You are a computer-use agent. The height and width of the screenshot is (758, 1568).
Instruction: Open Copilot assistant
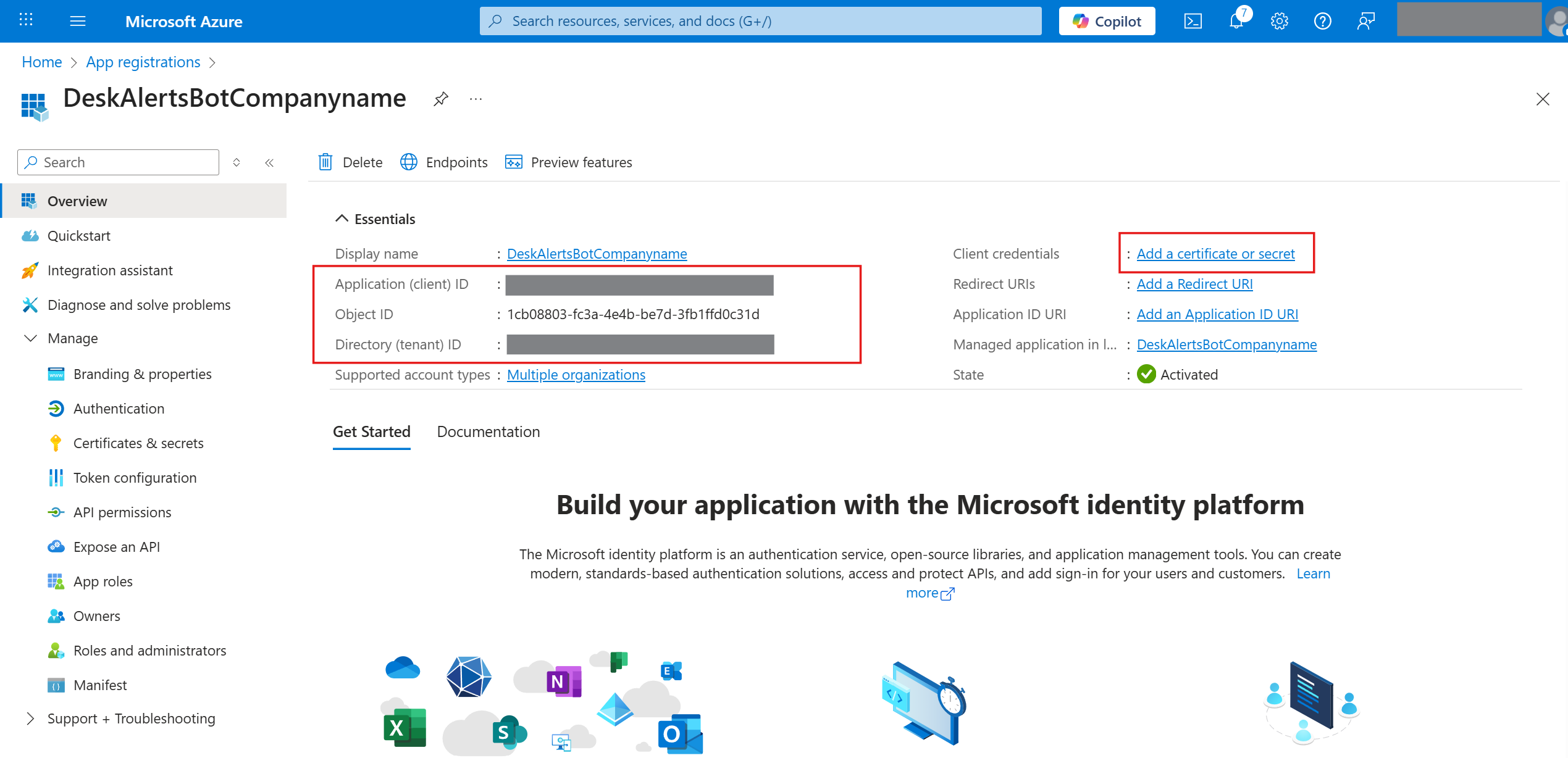click(x=1106, y=20)
